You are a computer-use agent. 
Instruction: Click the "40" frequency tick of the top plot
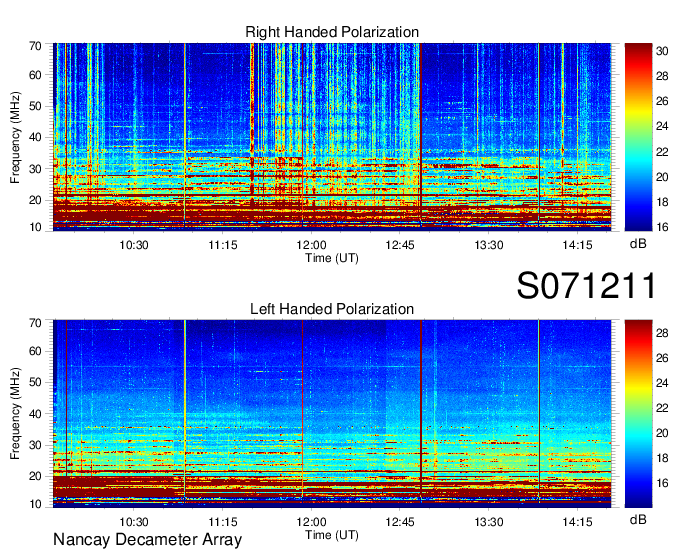pos(35,137)
